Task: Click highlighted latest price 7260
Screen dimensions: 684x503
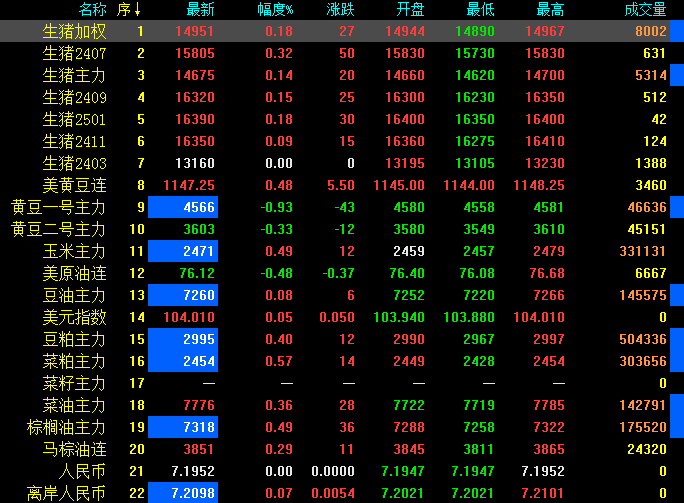Action: (x=183, y=295)
